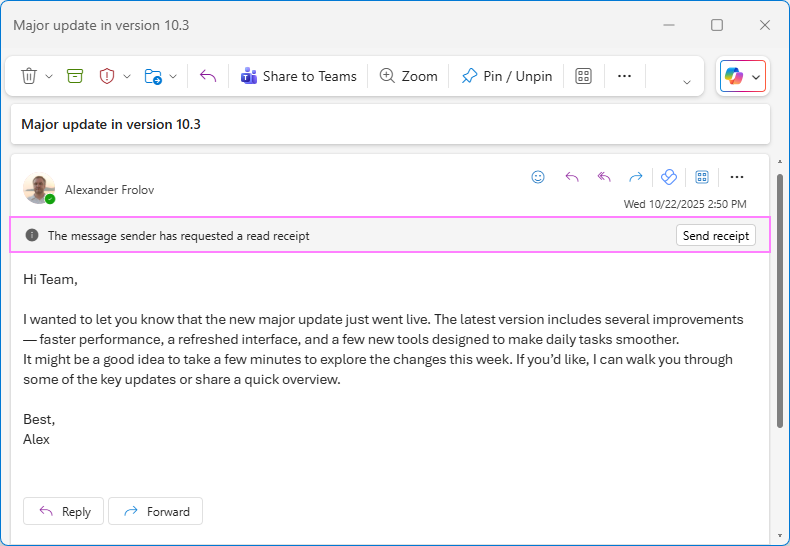Screen dimensions: 790x546
Task: Click Pin / Unpin in toolbar
Action: pos(506,76)
